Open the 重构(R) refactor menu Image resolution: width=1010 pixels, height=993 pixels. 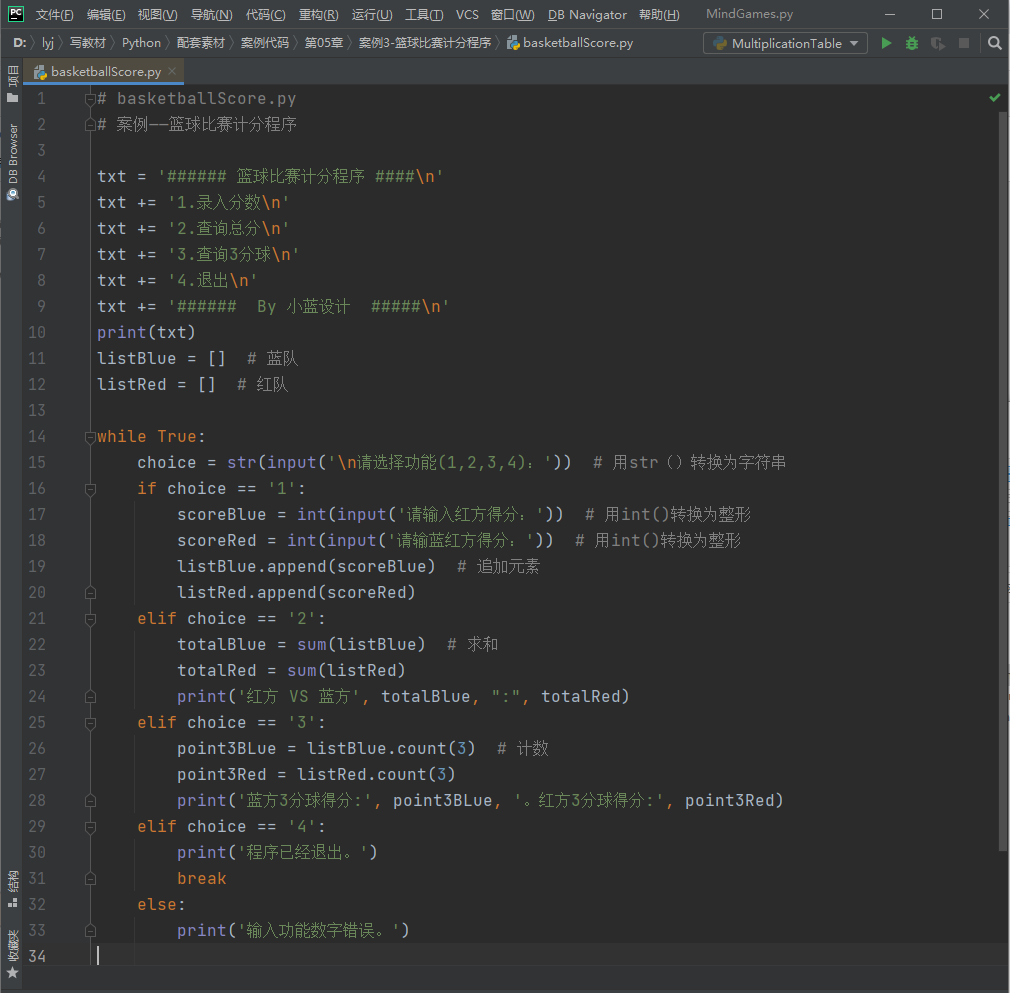(x=319, y=15)
